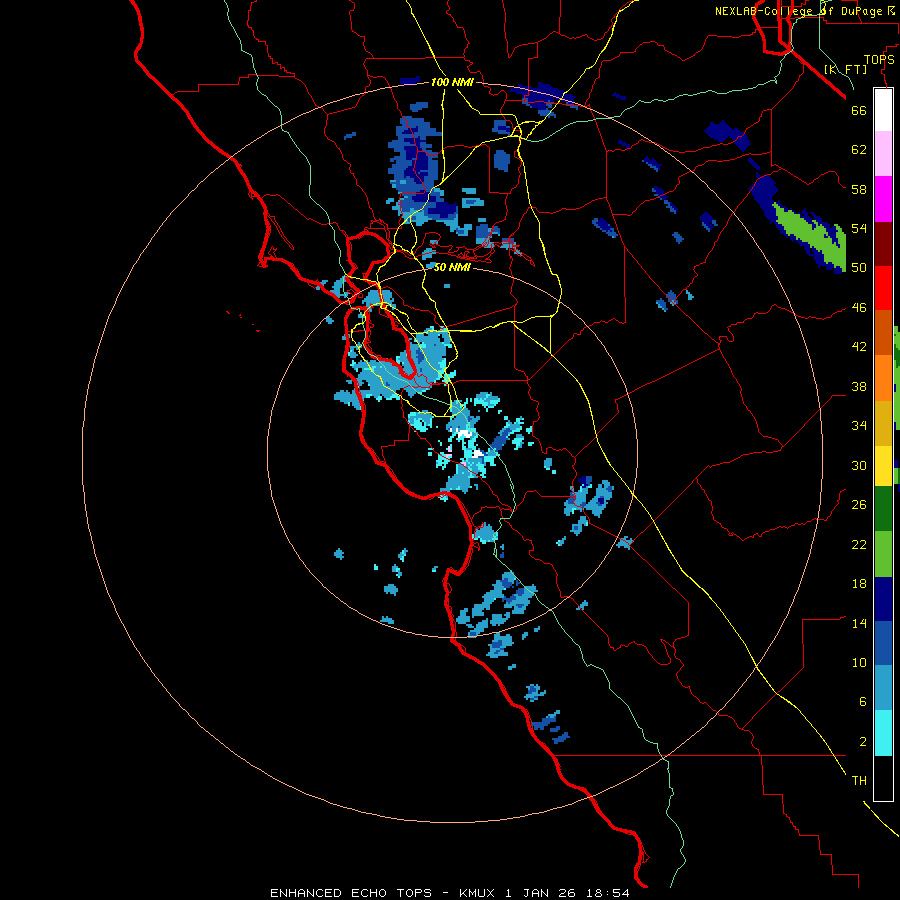Image resolution: width=900 pixels, height=900 pixels.
Task: Click the magenta legend swatch
Action: tap(883, 199)
